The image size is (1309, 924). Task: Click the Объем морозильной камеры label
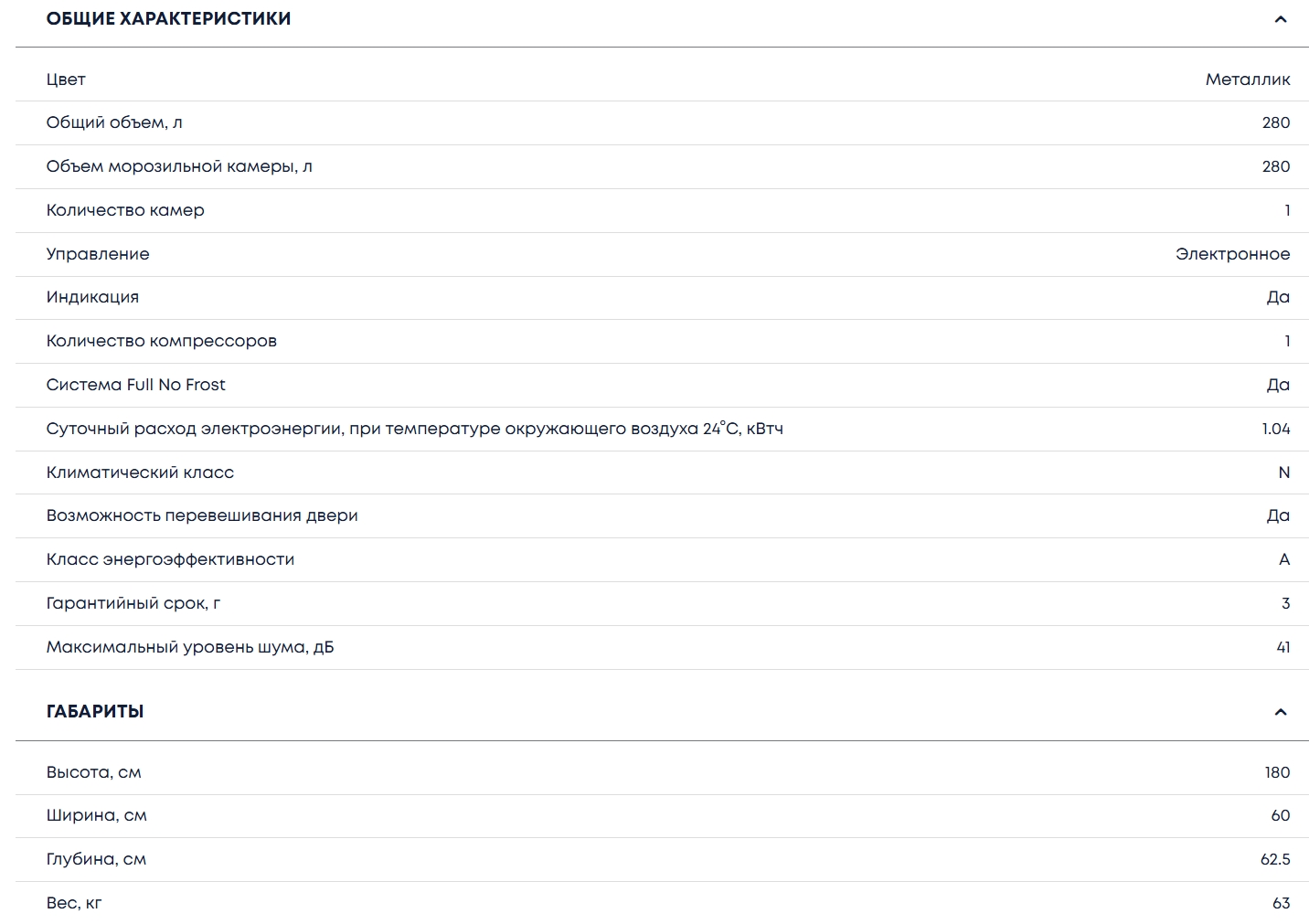click(179, 166)
